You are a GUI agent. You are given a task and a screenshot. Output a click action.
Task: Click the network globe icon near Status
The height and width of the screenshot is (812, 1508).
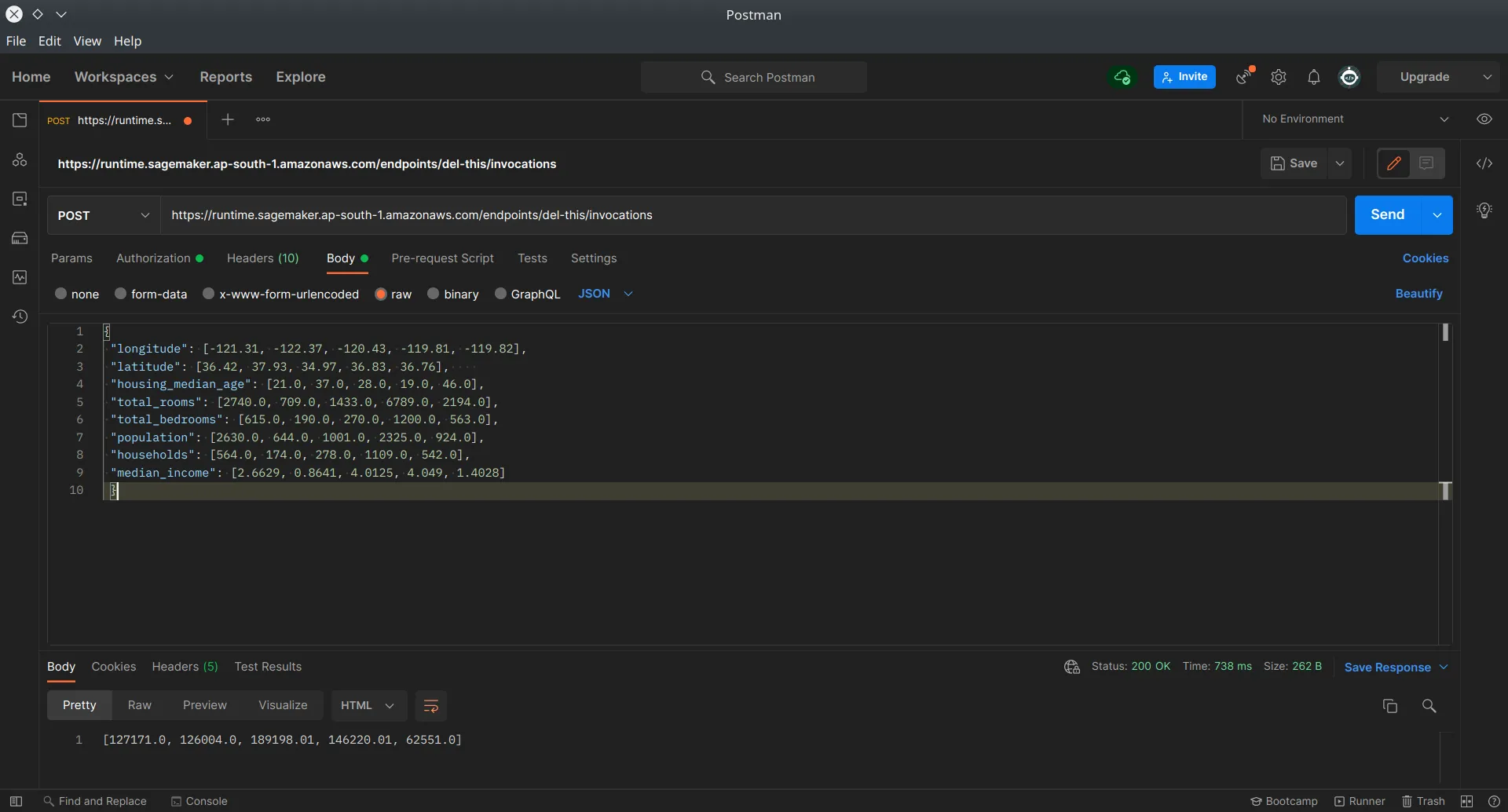[1072, 667]
